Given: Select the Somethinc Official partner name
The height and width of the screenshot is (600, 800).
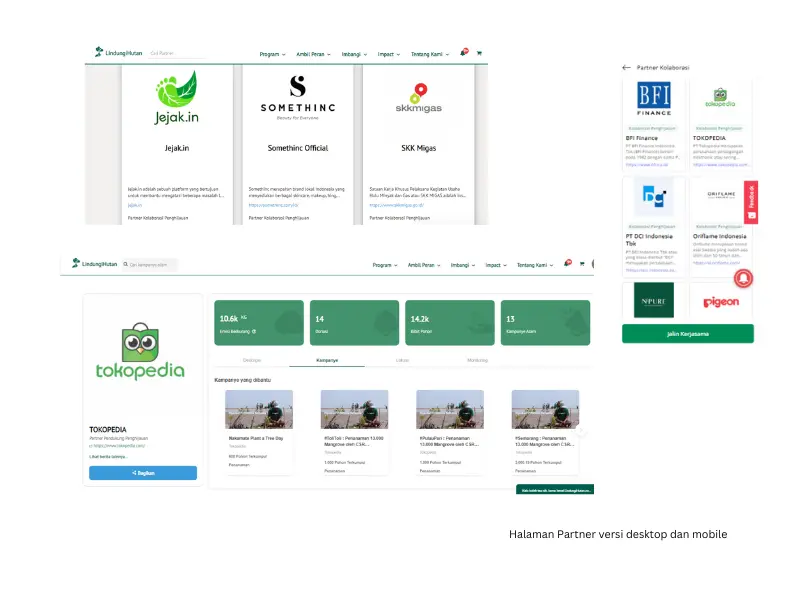Looking at the screenshot, I should (298, 148).
